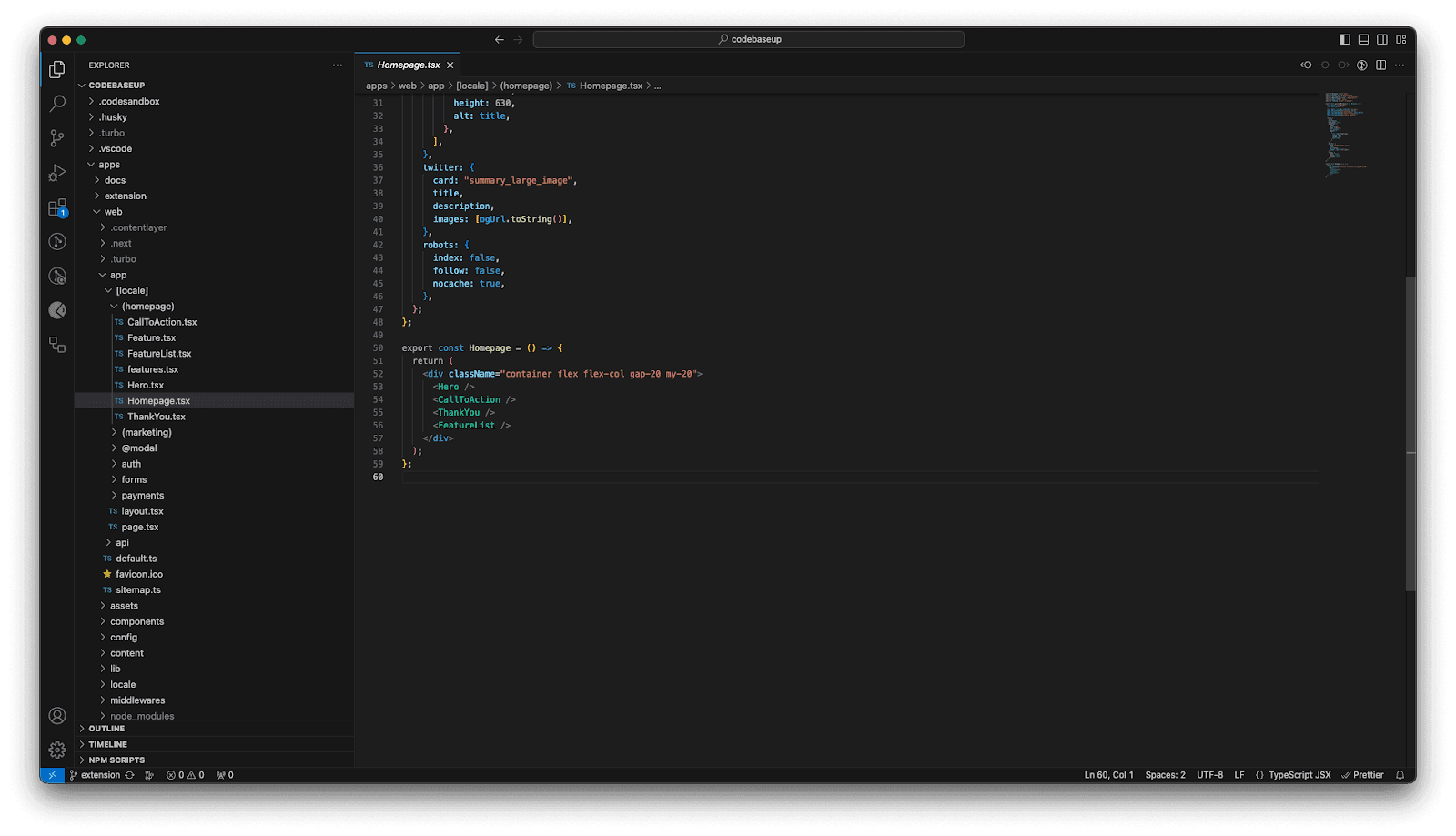Change file encoding UTF-8

point(1209,775)
